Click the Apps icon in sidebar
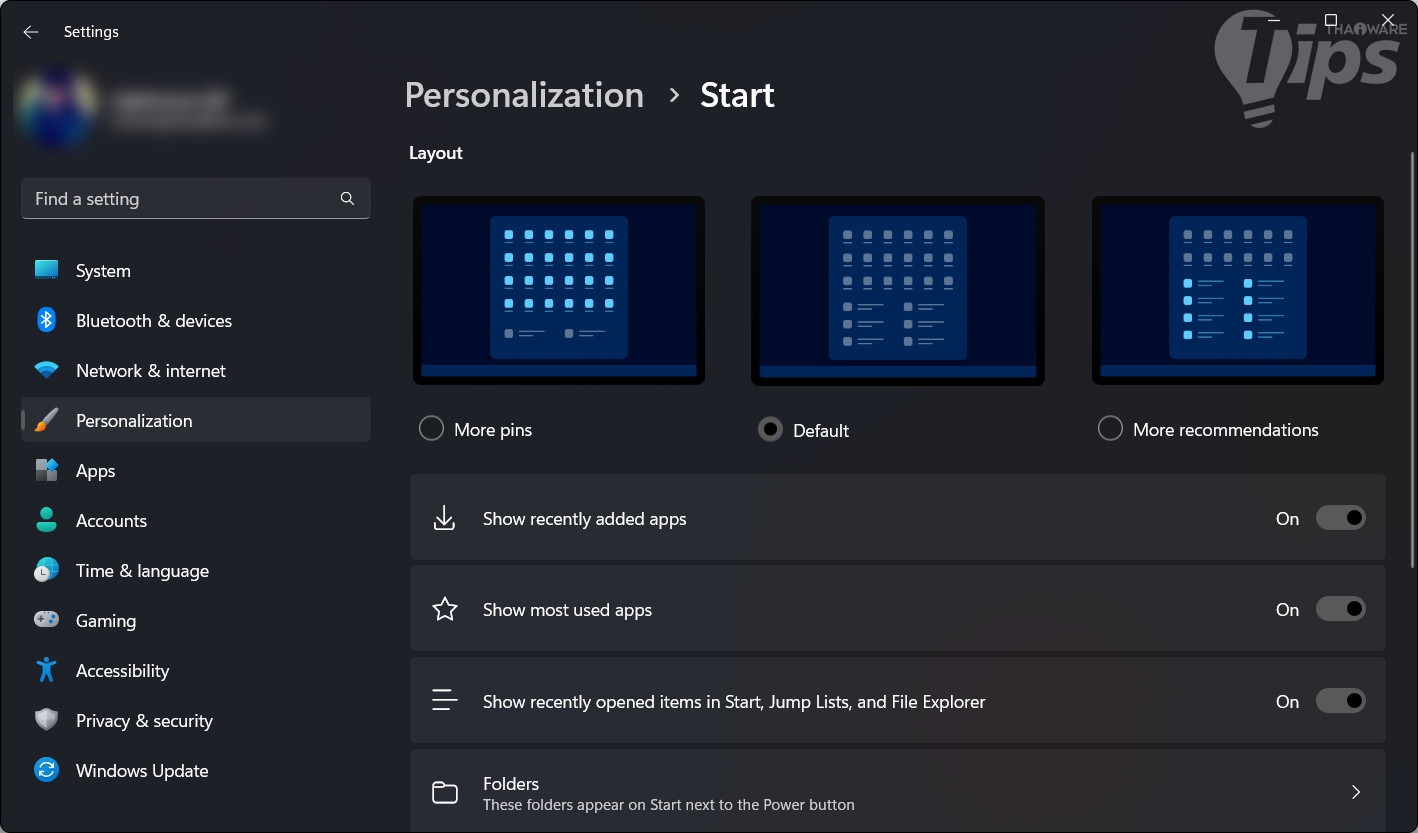 [46, 470]
